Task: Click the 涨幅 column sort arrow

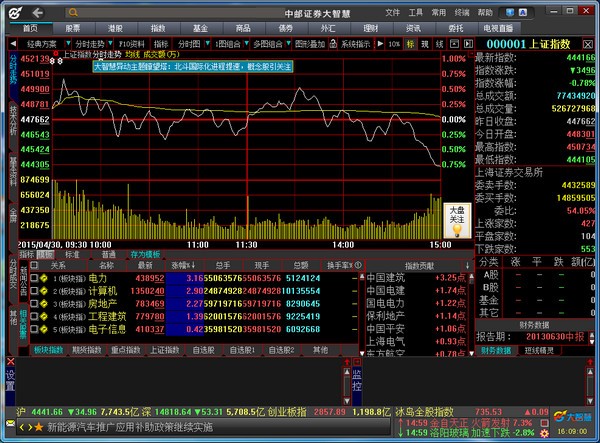Action: pos(194,265)
